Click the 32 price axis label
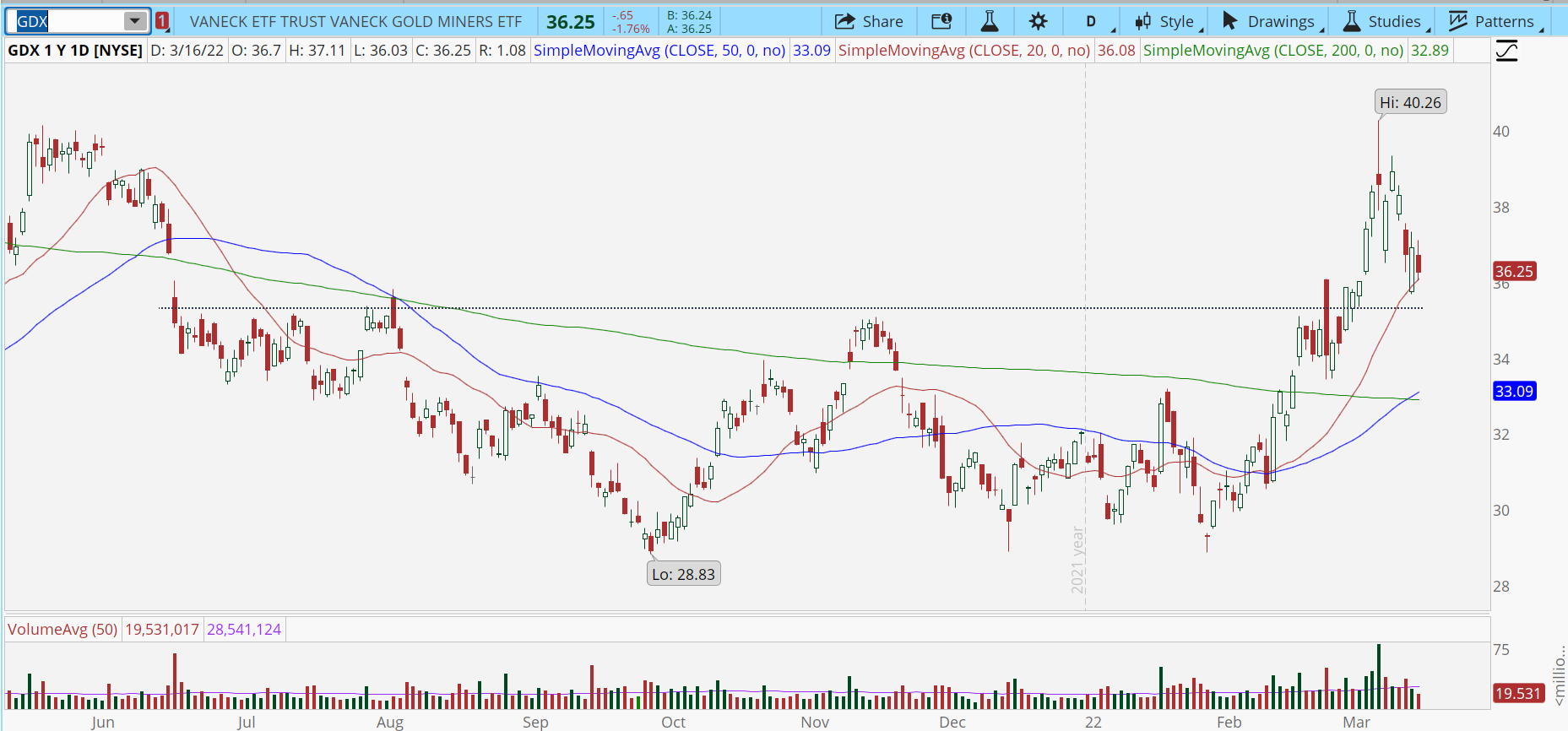This screenshot has width=1568, height=731. tap(1500, 435)
